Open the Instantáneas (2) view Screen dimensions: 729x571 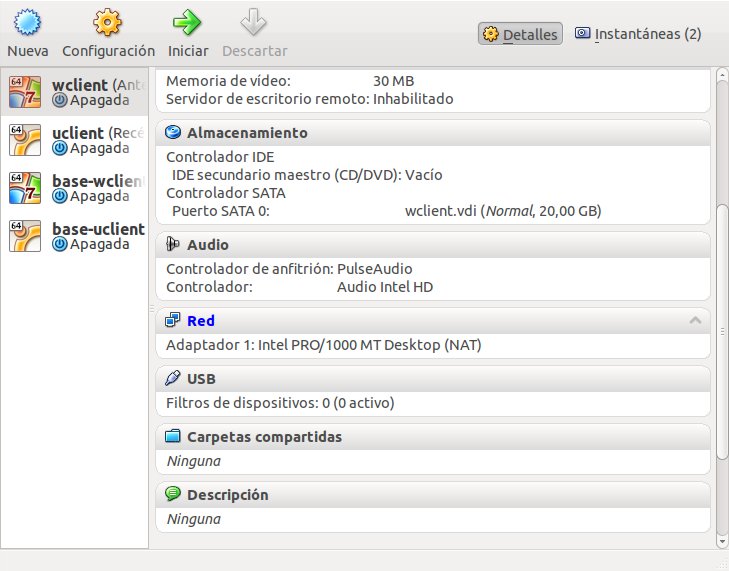638,34
